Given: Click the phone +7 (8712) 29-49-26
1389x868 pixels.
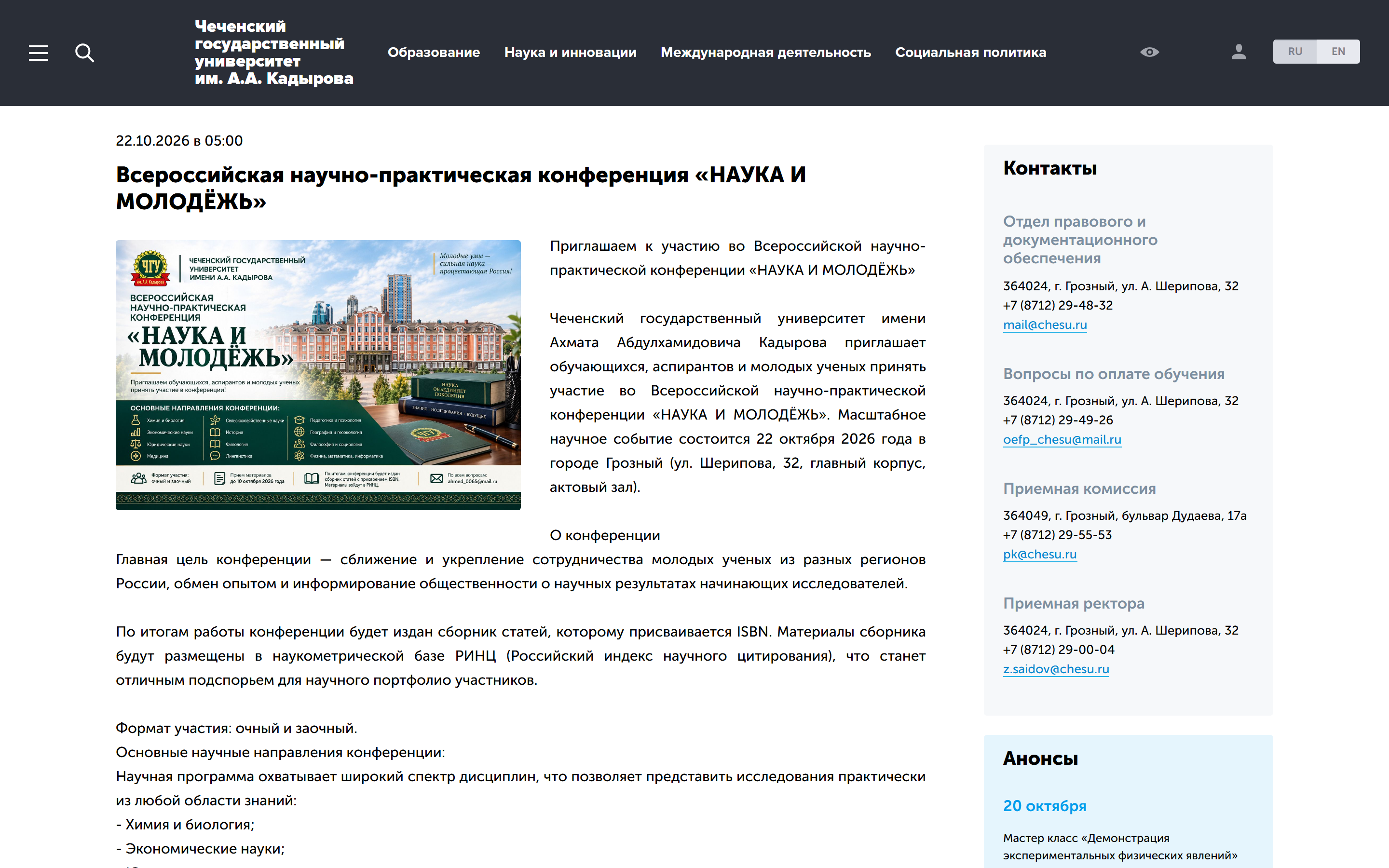Looking at the screenshot, I should click(x=1057, y=420).
